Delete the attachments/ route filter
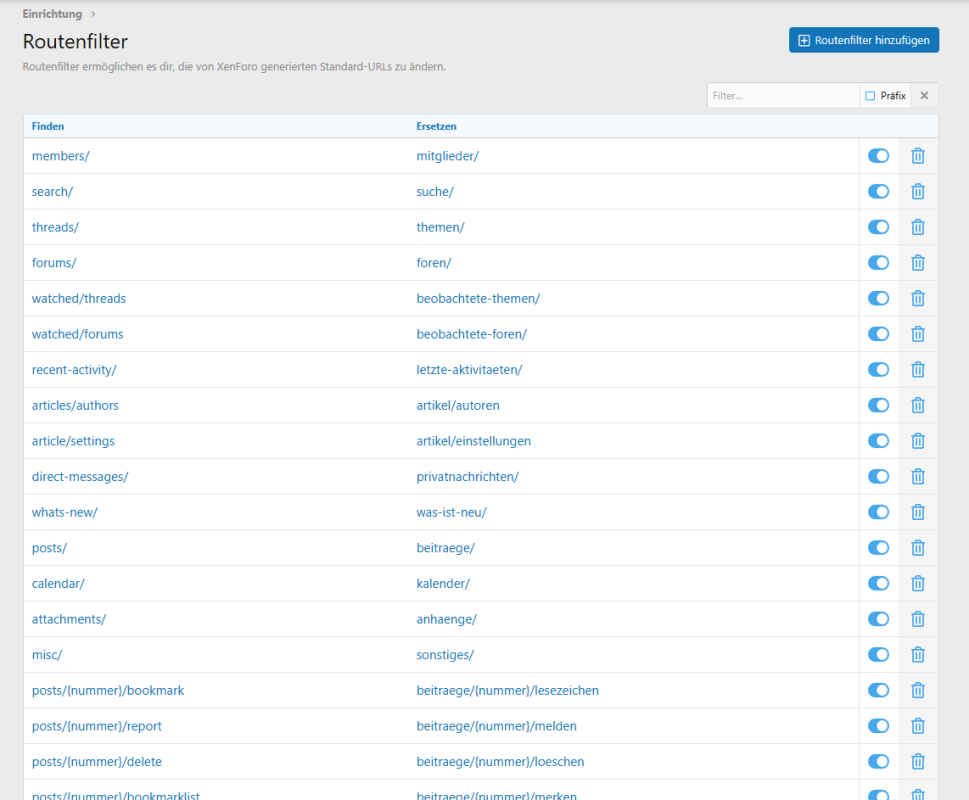 pyautogui.click(x=918, y=619)
